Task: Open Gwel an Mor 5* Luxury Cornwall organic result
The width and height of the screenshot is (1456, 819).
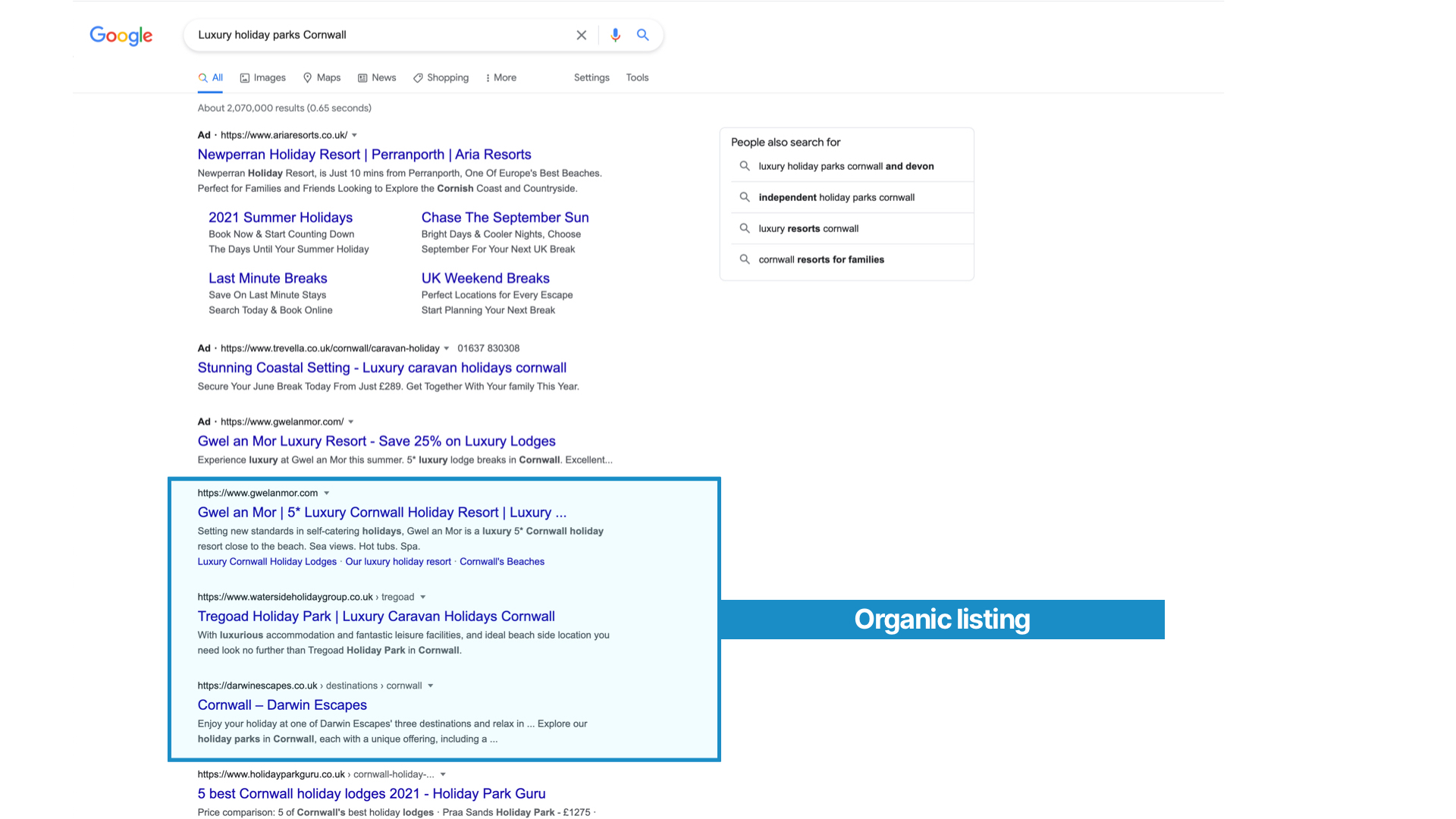Action: pos(382,513)
